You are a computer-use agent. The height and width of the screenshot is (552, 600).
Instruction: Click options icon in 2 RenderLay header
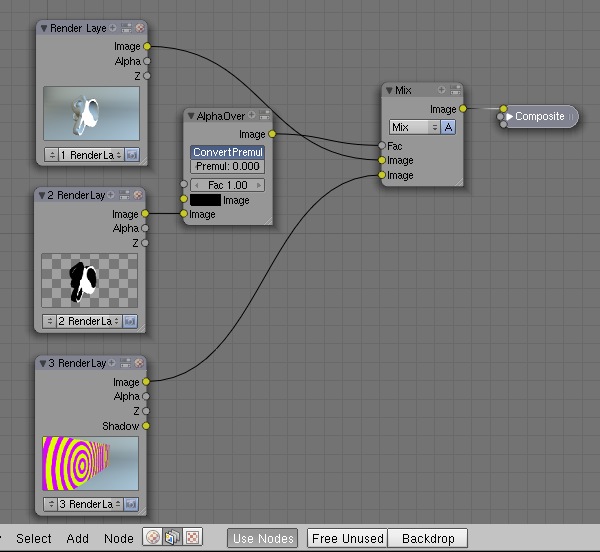124,195
